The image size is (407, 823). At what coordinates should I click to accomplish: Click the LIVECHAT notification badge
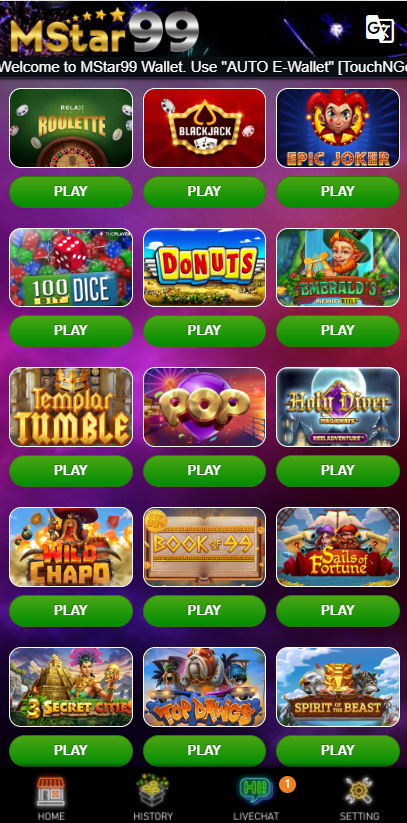pyautogui.click(x=287, y=785)
